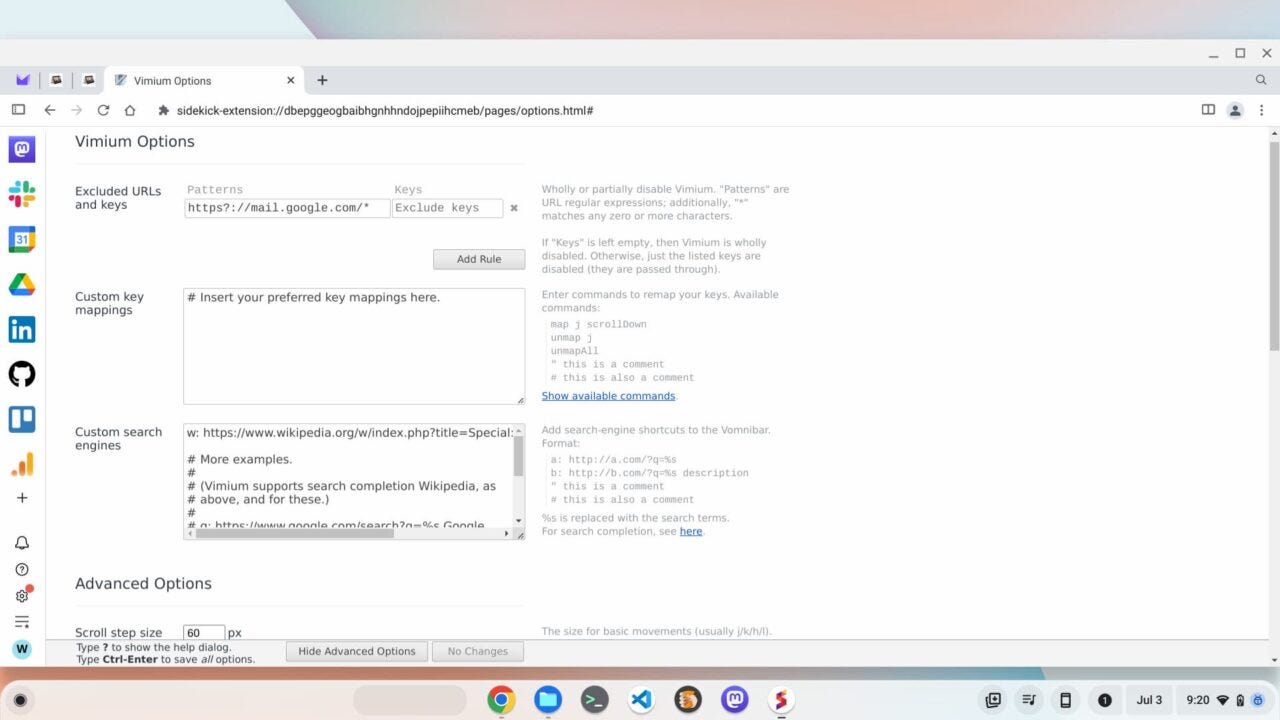This screenshot has width=1280, height=720.
Task: Click the Add Rule button
Action: (x=479, y=259)
